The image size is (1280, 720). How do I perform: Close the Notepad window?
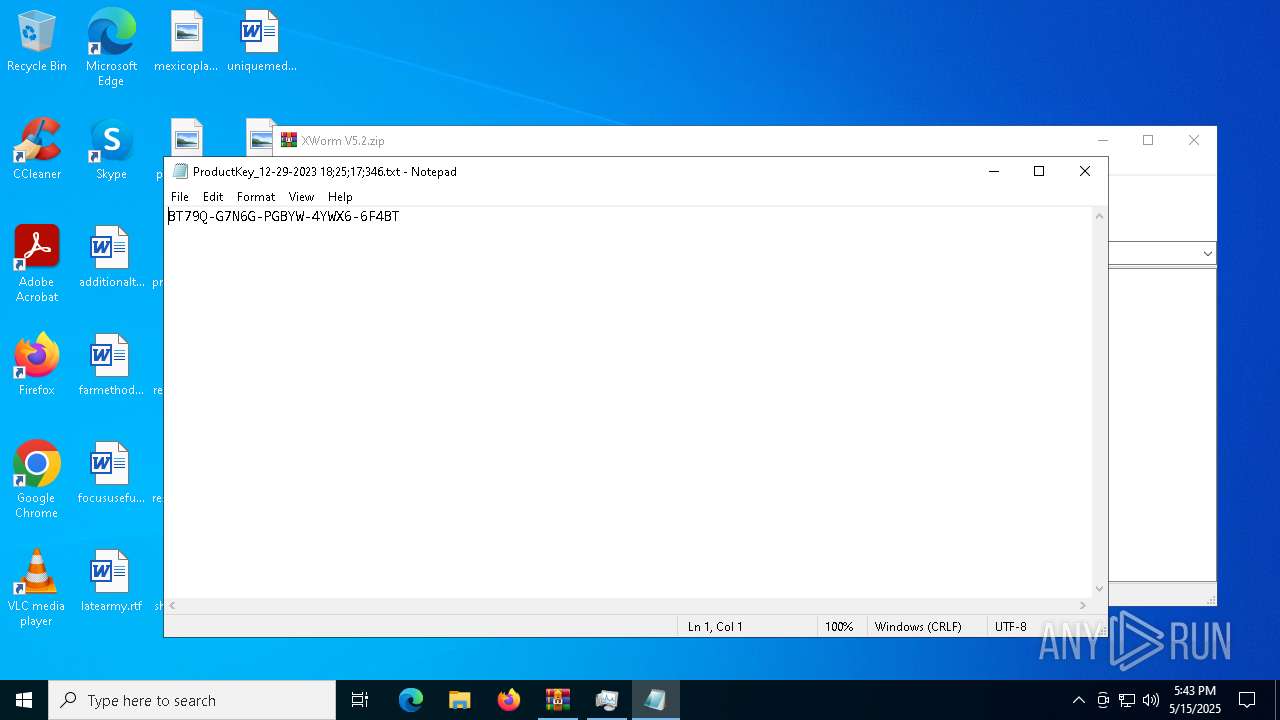(1085, 172)
